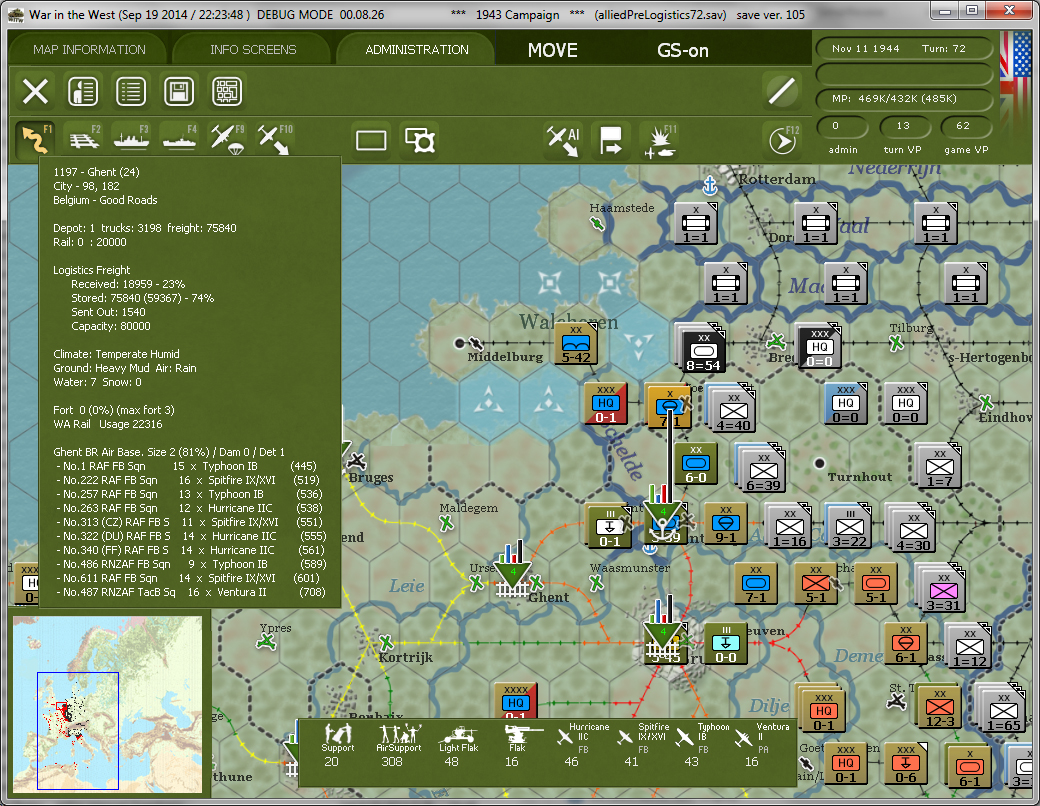
Task: Click the AirSupport 308 element
Action: coord(398,746)
